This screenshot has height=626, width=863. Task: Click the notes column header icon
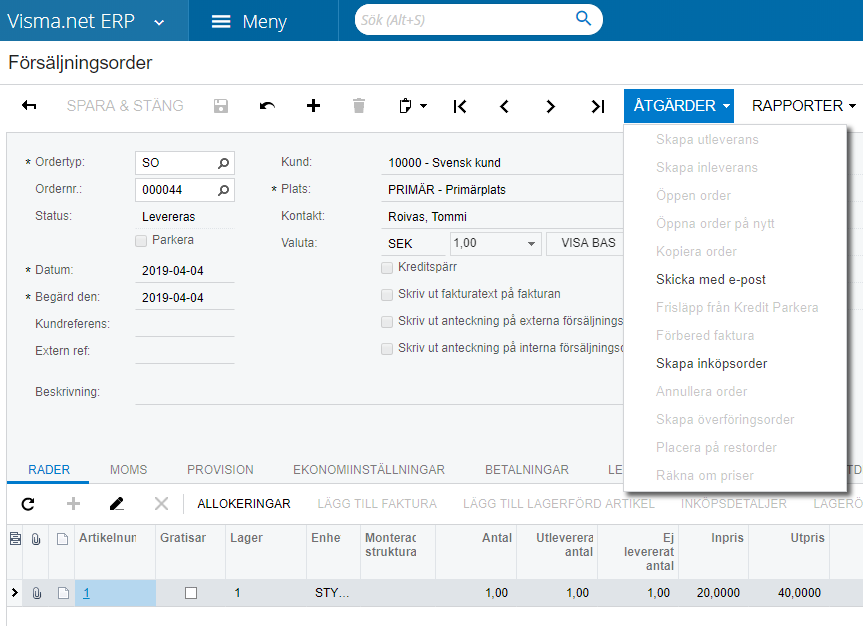62,539
